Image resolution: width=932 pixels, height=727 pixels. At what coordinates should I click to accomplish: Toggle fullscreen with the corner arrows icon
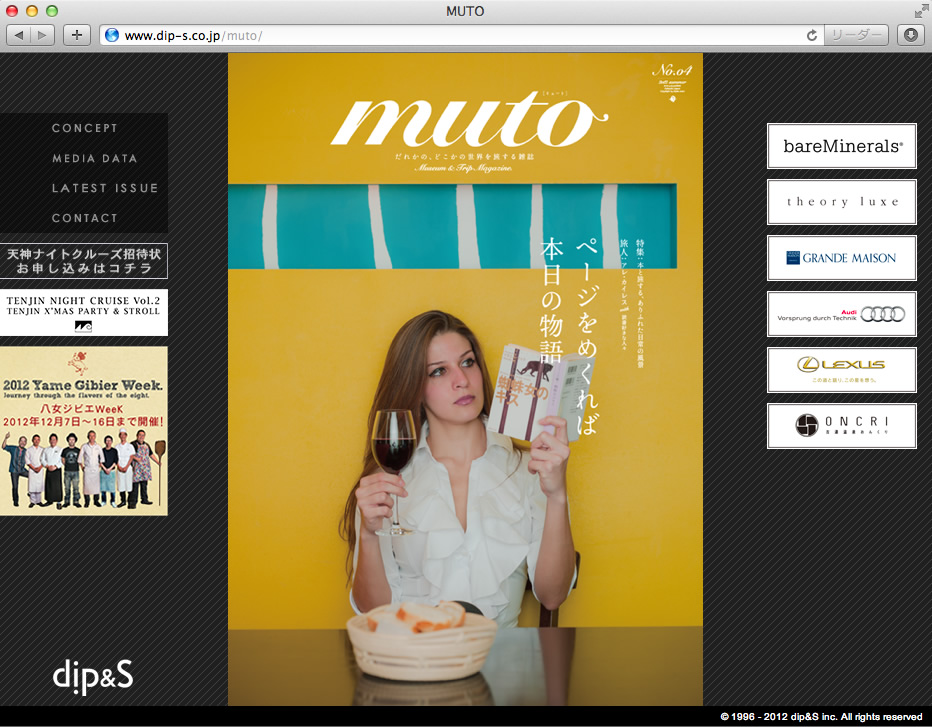pyautogui.click(x=921, y=11)
